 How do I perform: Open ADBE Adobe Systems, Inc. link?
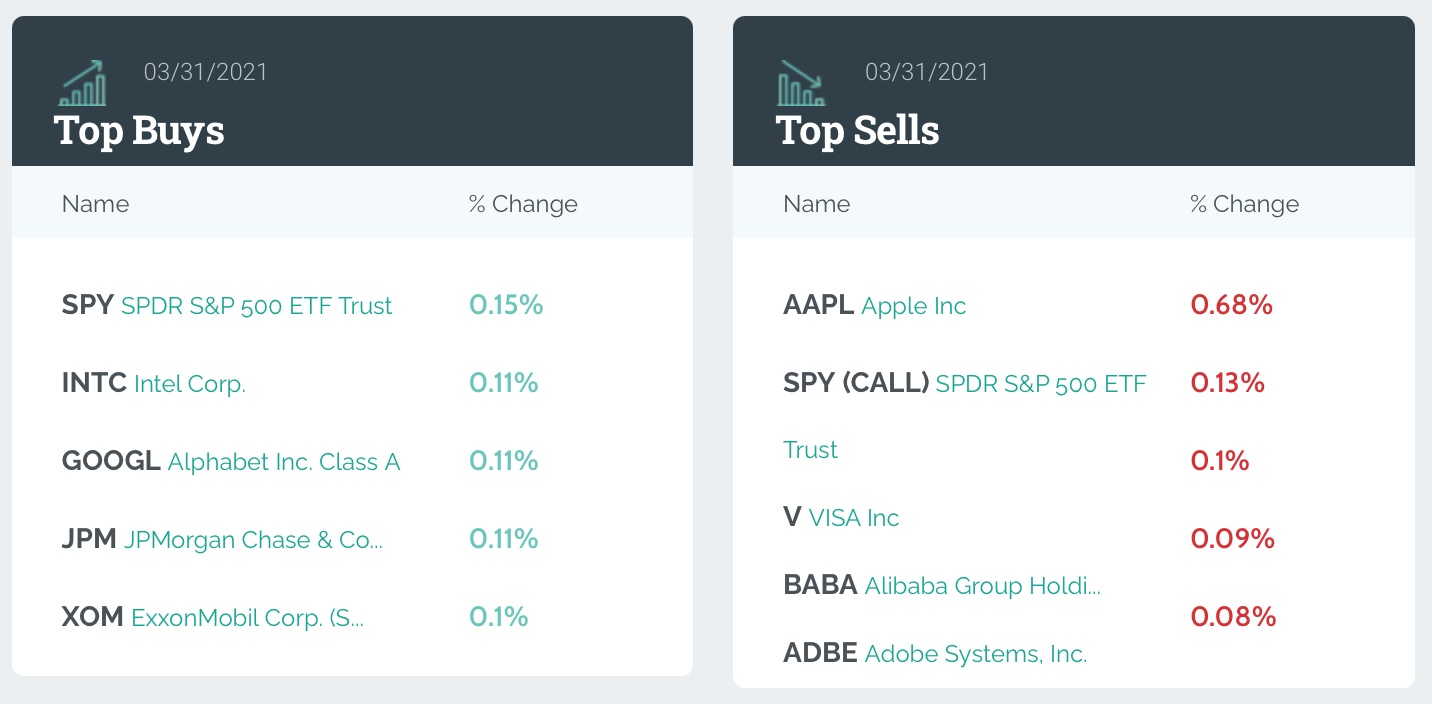click(935, 653)
